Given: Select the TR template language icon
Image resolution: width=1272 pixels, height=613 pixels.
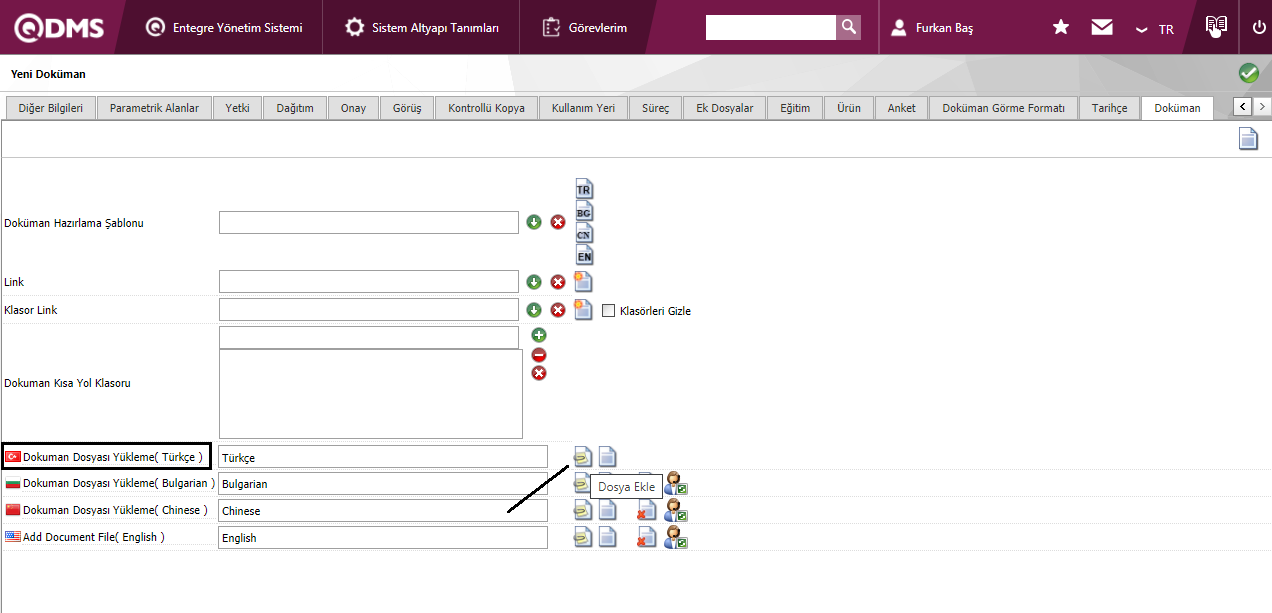Looking at the screenshot, I should (584, 189).
